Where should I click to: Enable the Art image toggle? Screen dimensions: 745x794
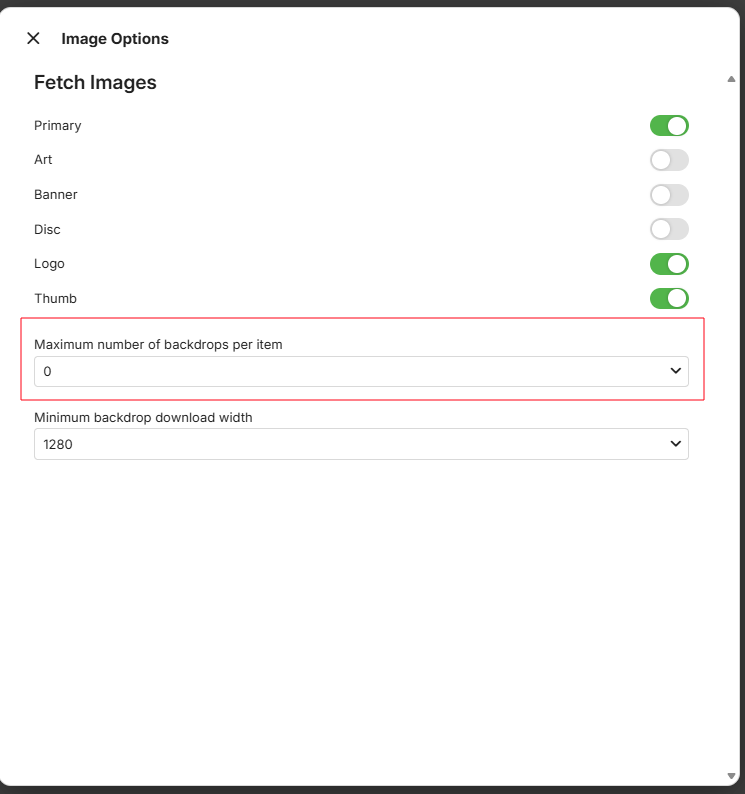point(669,160)
